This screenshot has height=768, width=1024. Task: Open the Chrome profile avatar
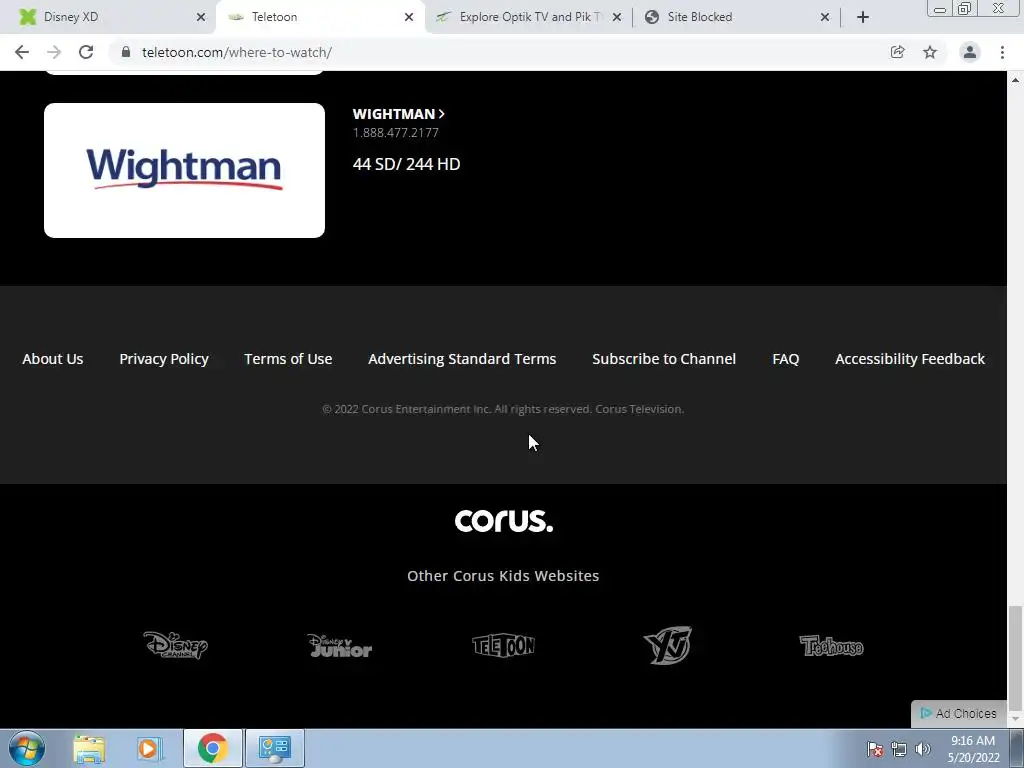[970, 52]
